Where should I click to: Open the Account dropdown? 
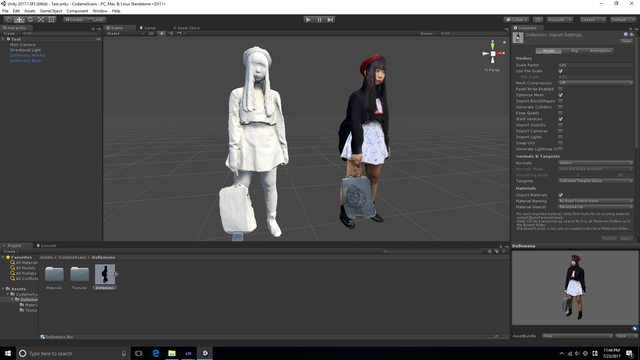coord(559,20)
